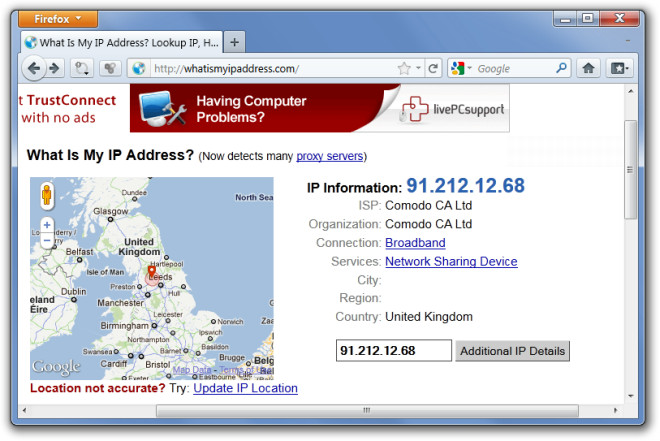Maximize the Firefox window
The width and height of the screenshot is (660, 441).
[588, 19]
